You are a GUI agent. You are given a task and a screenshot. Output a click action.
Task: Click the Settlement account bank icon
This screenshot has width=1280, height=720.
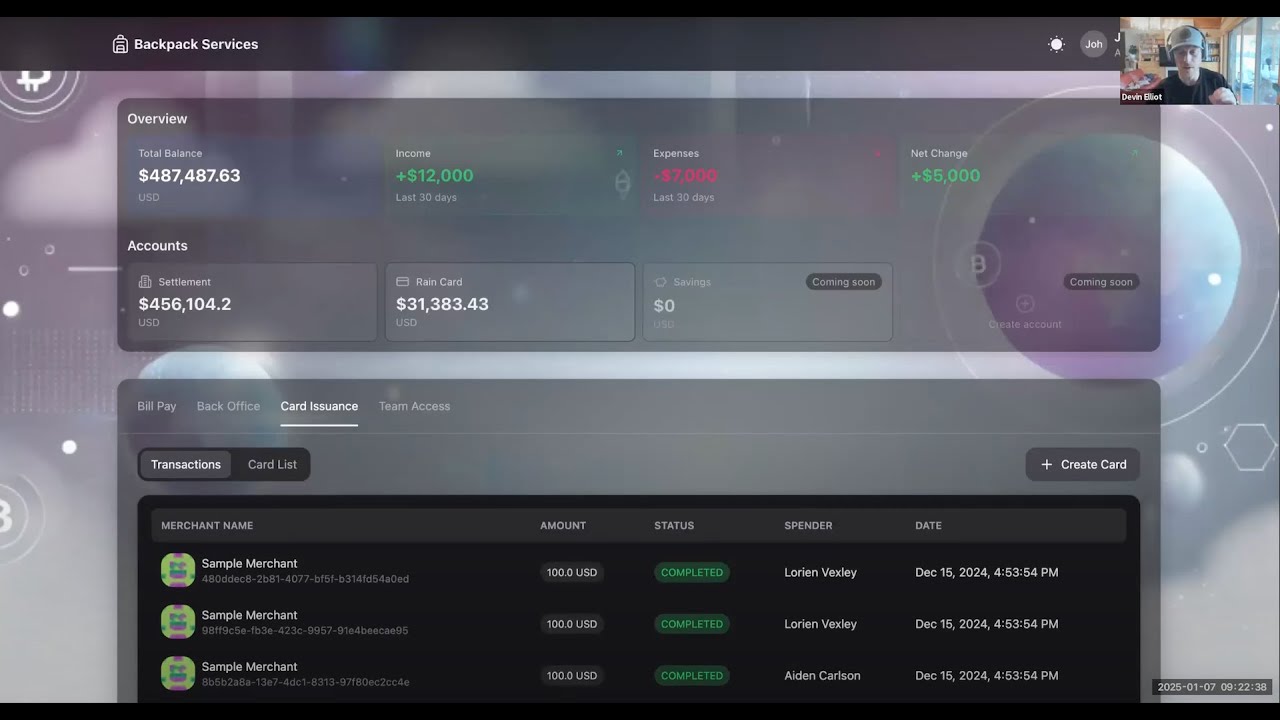click(x=145, y=282)
